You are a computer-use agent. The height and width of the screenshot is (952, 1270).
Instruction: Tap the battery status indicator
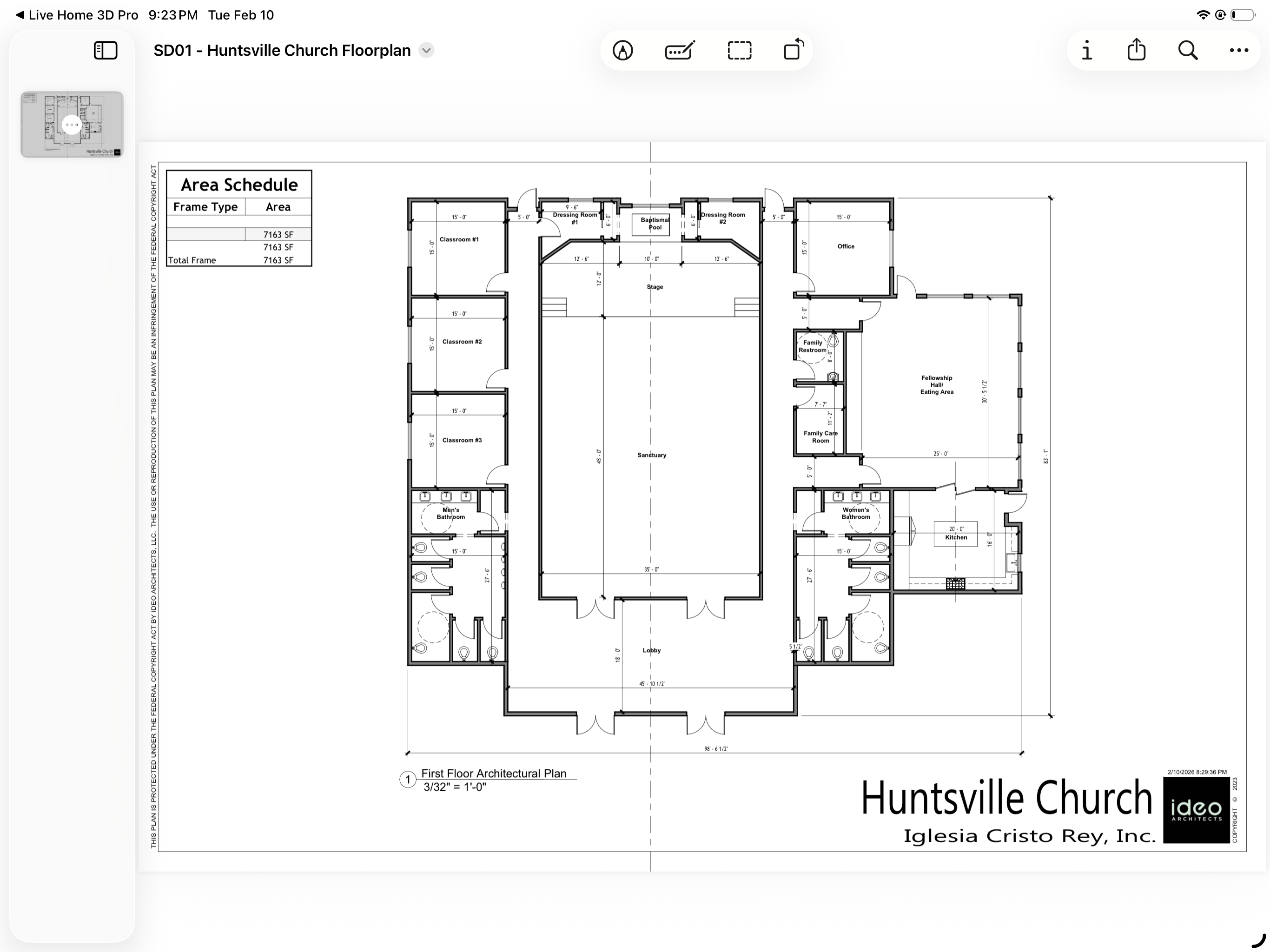click(1242, 15)
